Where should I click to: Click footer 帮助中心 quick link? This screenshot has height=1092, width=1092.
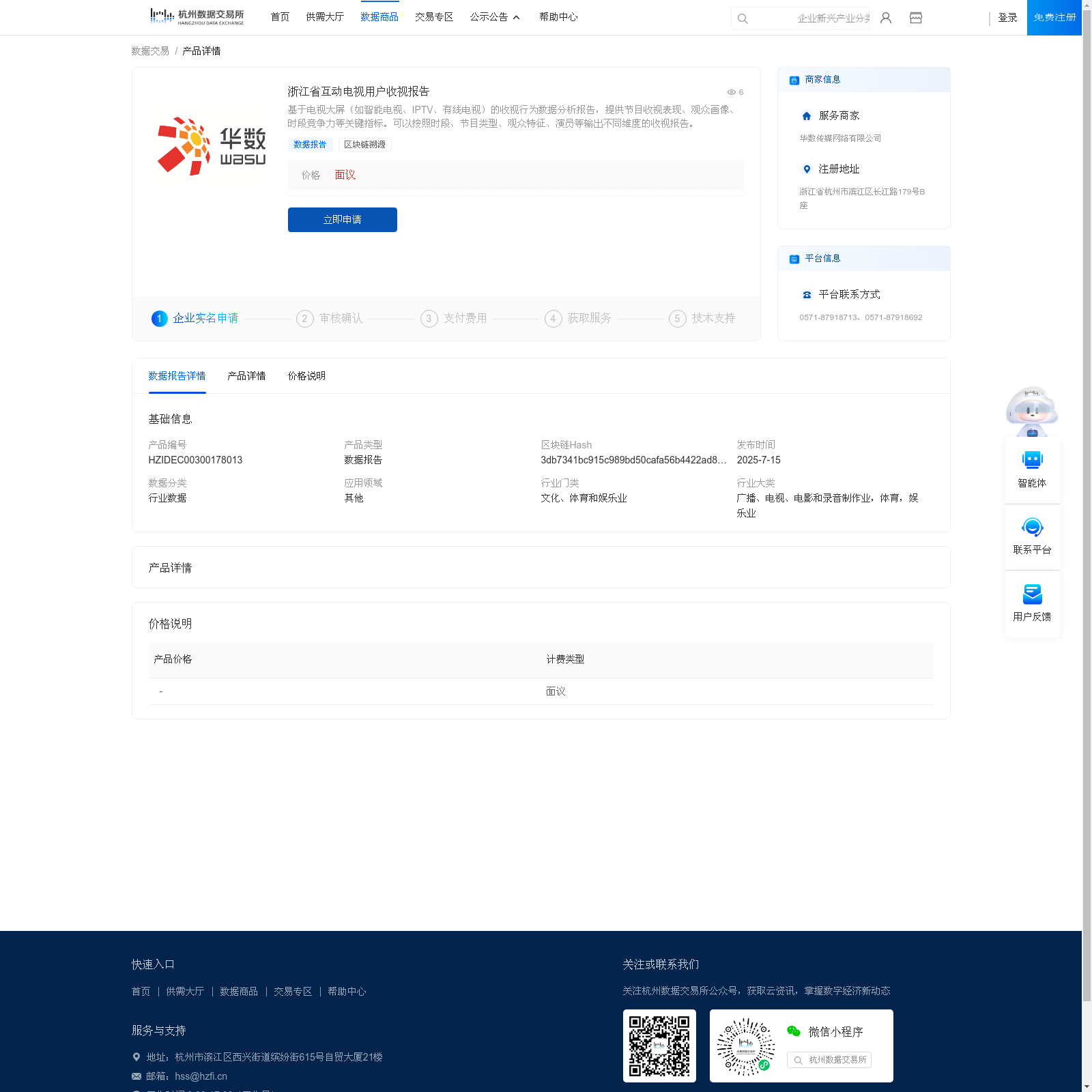pos(347,992)
